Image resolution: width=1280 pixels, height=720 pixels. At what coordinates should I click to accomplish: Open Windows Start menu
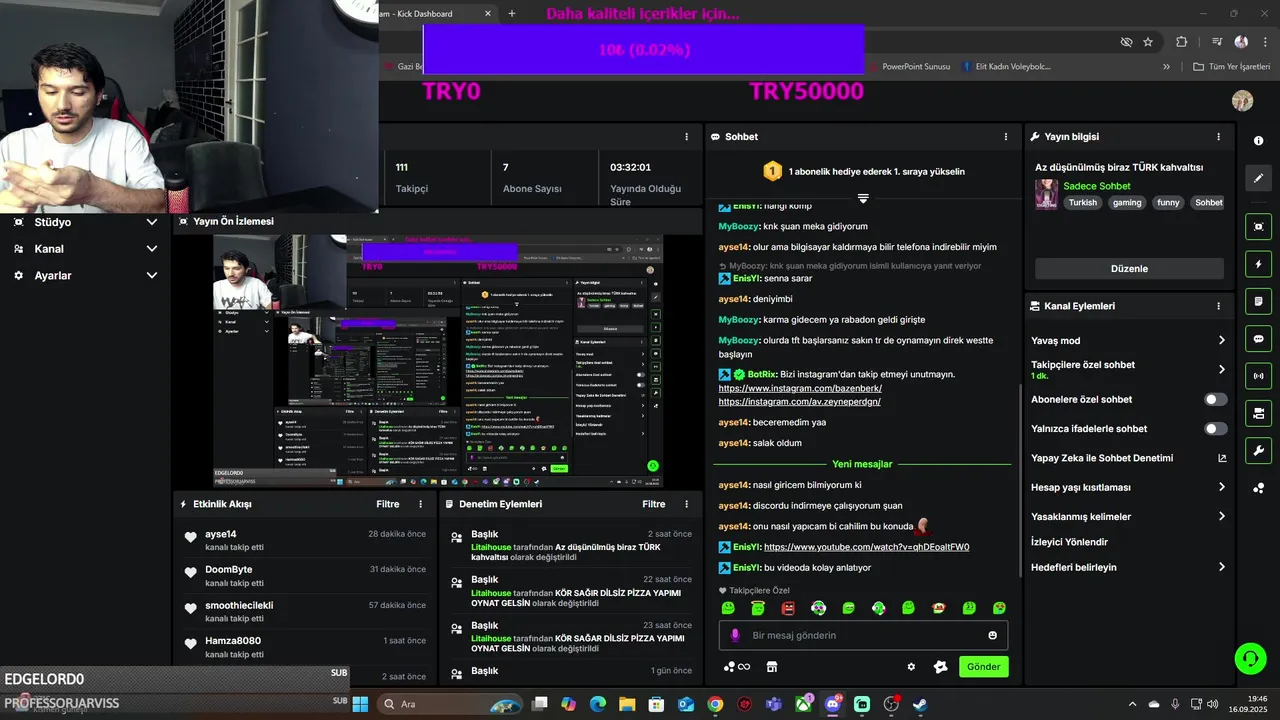(360, 704)
